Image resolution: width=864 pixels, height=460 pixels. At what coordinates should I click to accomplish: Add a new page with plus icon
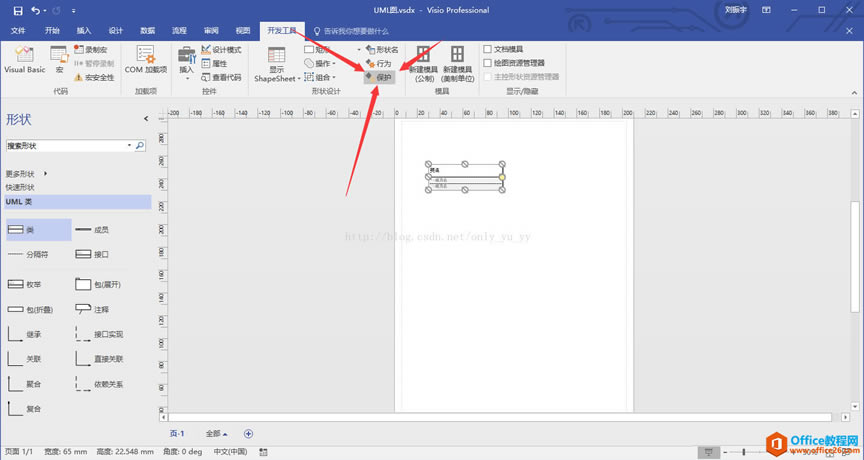[249, 433]
